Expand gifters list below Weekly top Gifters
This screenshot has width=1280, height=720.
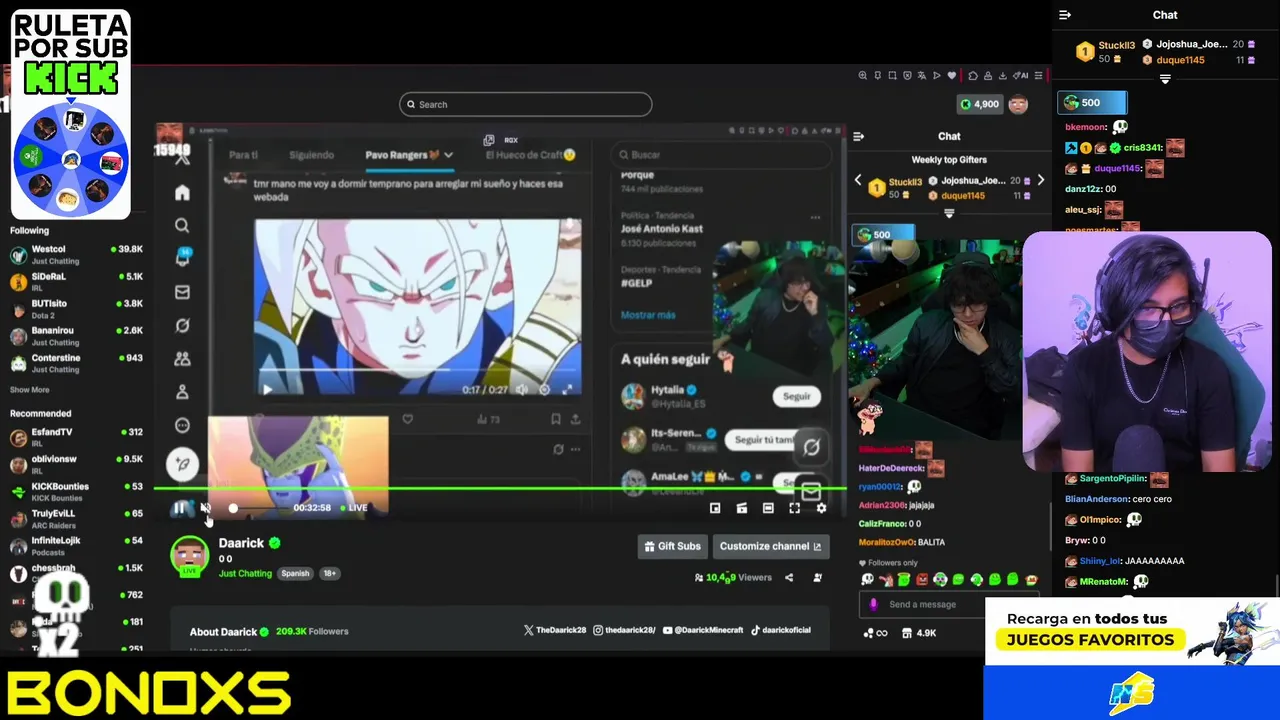(x=949, y=213)
